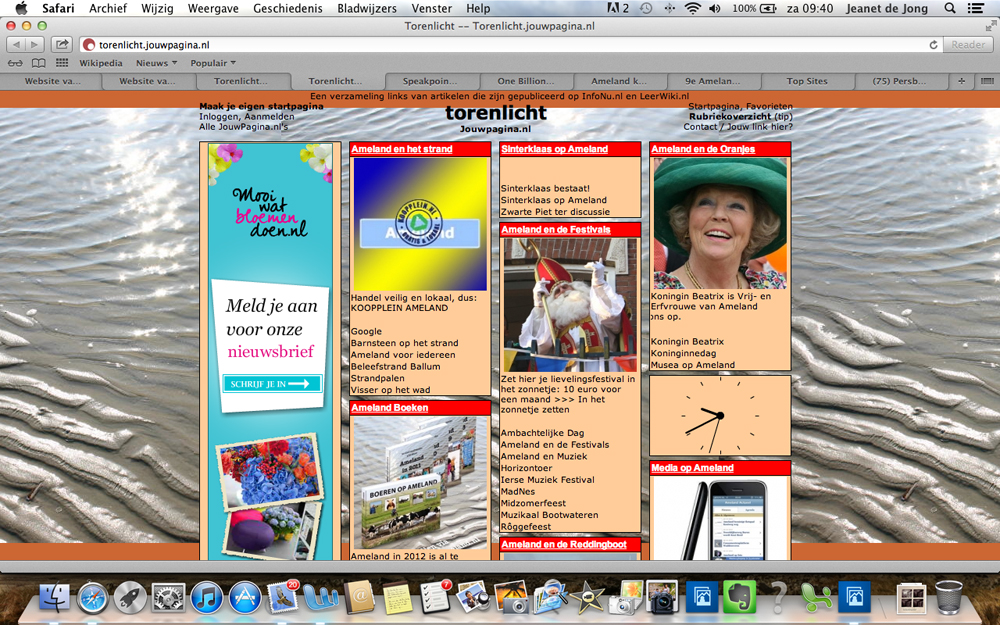
Task: Launch Safari compass icon in the Dock
Action: pyautogui.click(x=92, y=598)
